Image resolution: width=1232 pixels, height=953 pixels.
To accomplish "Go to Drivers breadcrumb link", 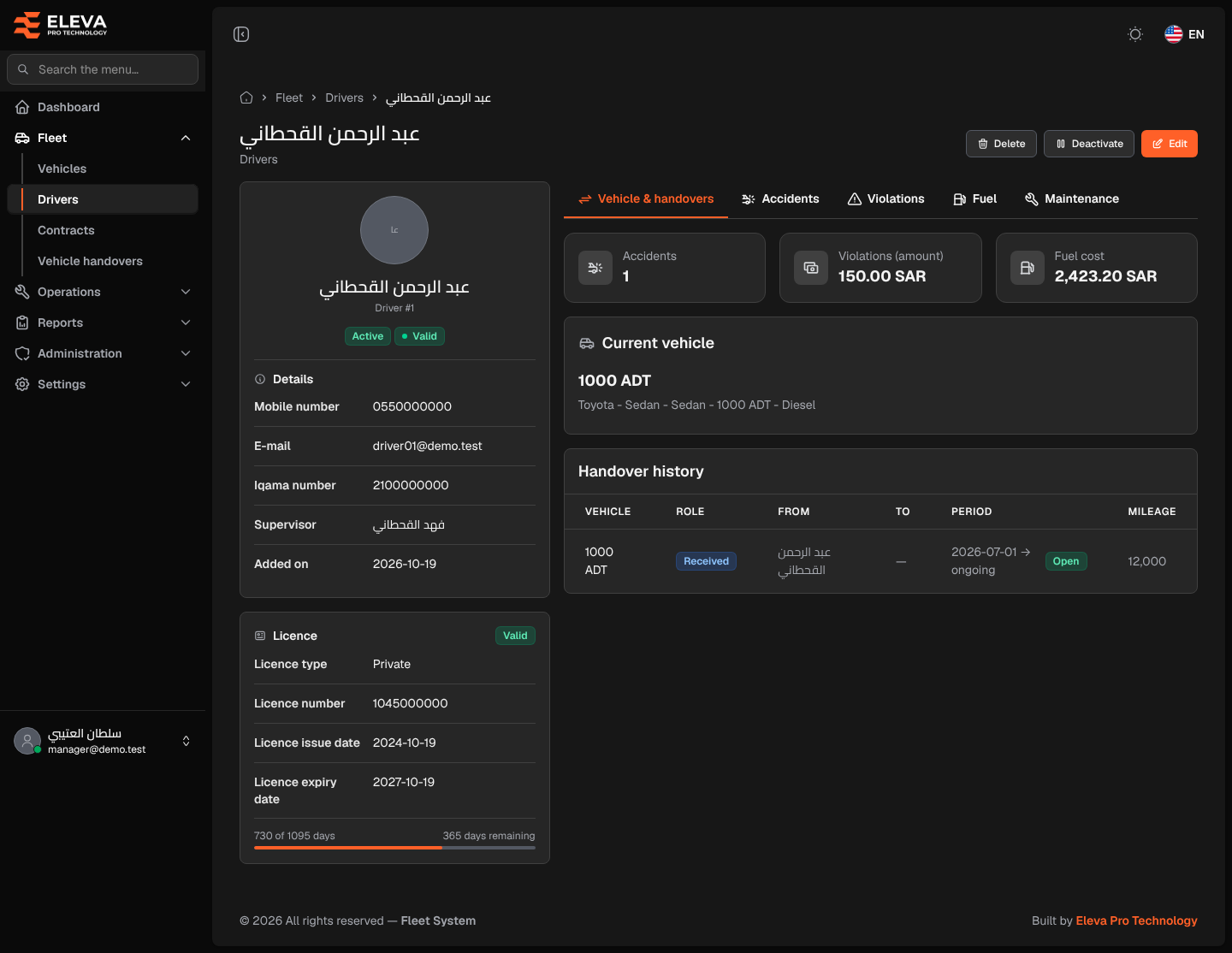I will pos(344,98).
